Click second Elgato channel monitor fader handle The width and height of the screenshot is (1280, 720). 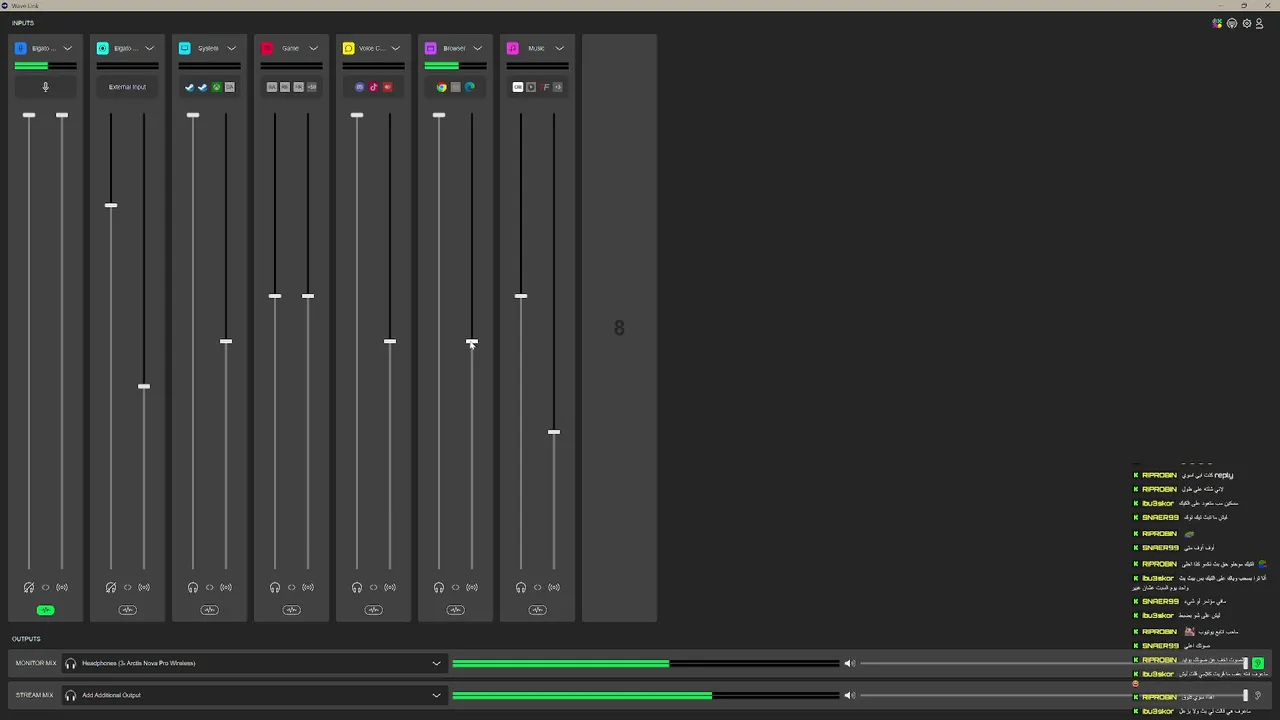click(111, 205)
